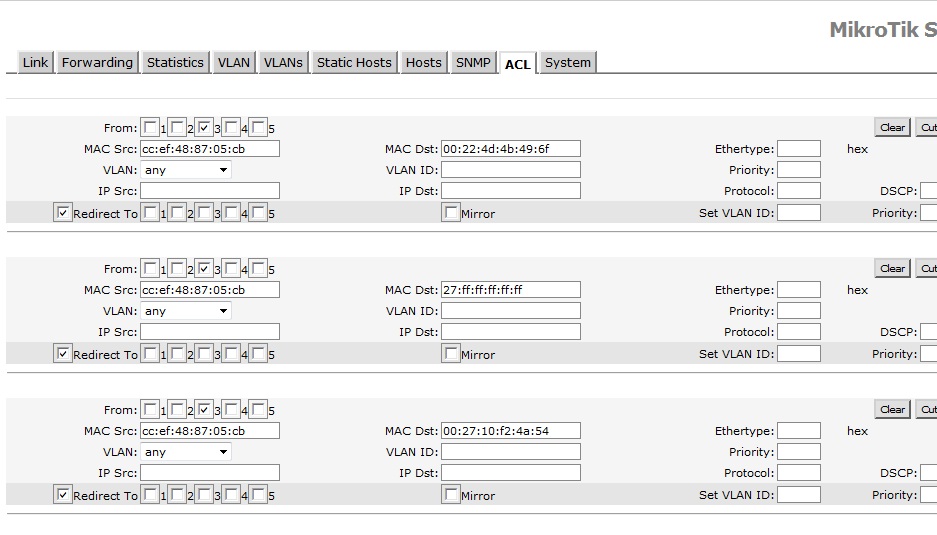Check Redirect To port 5 in third rule

(258, 495)
